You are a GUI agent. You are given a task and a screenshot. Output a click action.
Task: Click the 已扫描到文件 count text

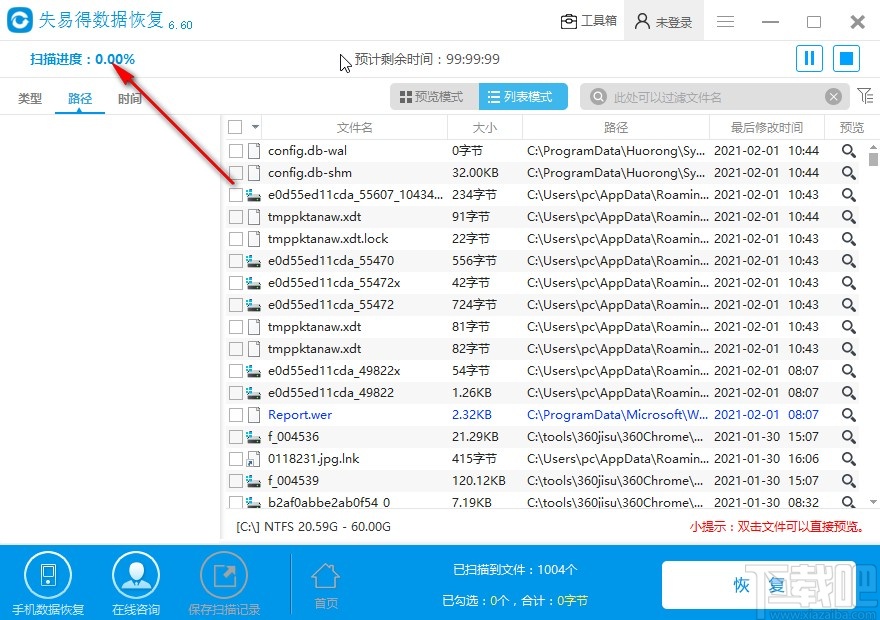[x=515, y=570]
